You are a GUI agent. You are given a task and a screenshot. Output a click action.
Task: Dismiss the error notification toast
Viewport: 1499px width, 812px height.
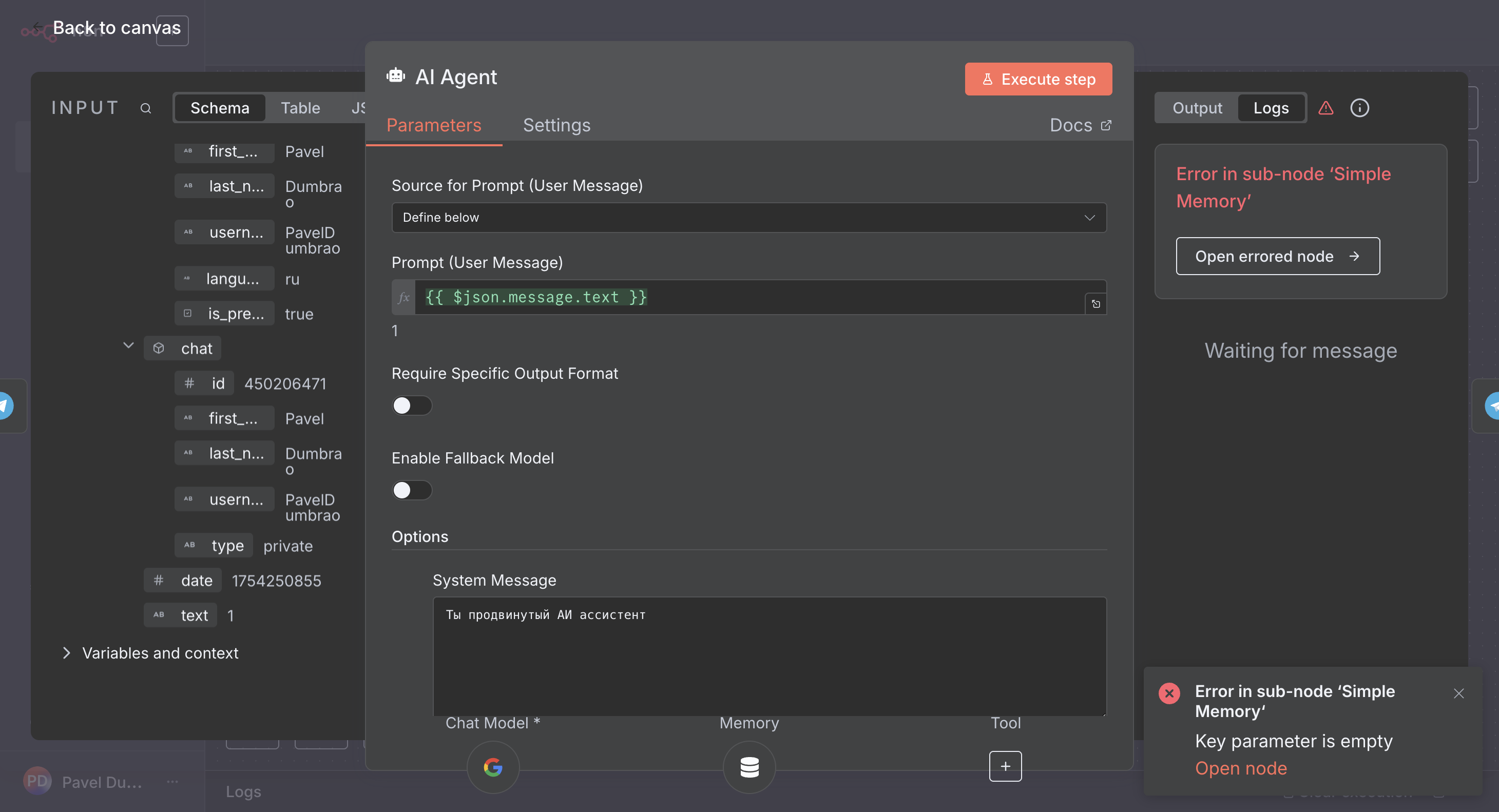click(x=1458, y=693)
